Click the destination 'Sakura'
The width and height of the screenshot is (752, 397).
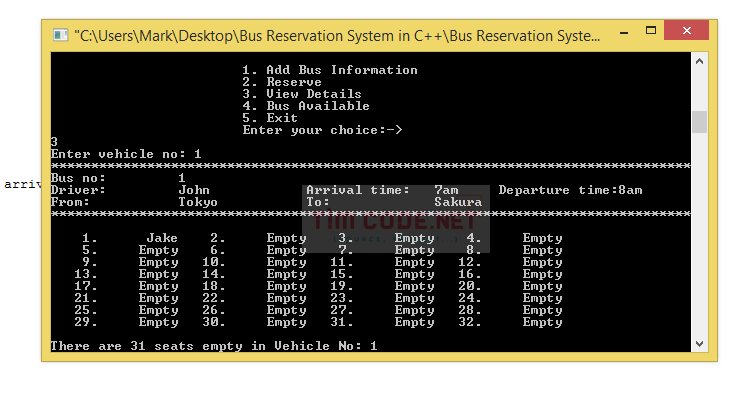[x=458, y=202]
